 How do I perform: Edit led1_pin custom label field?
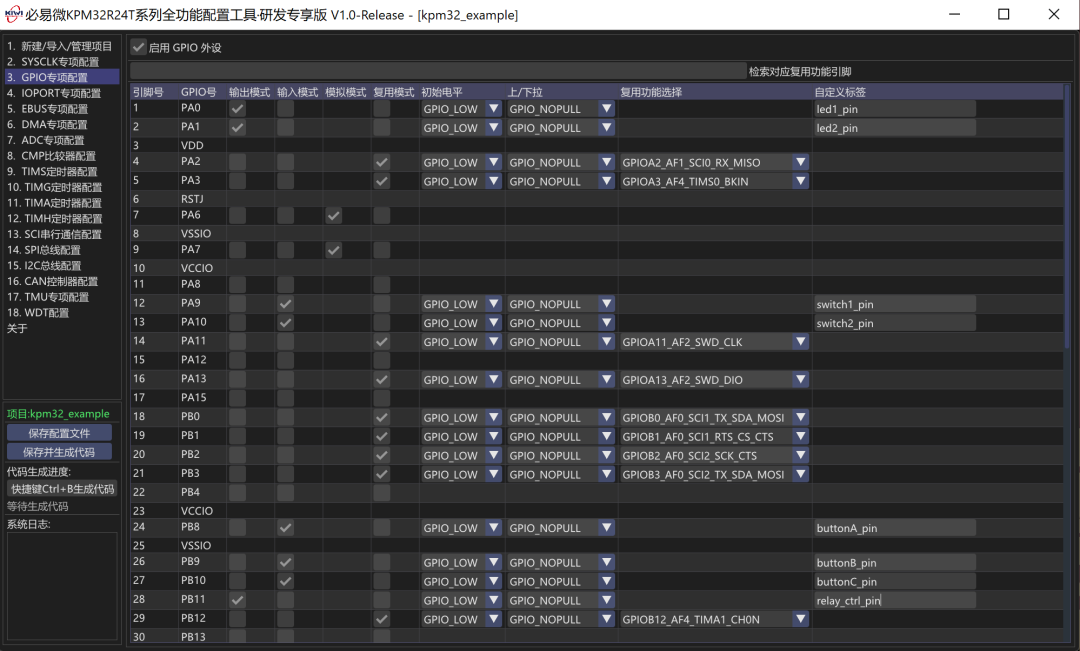tap(895, 109)
